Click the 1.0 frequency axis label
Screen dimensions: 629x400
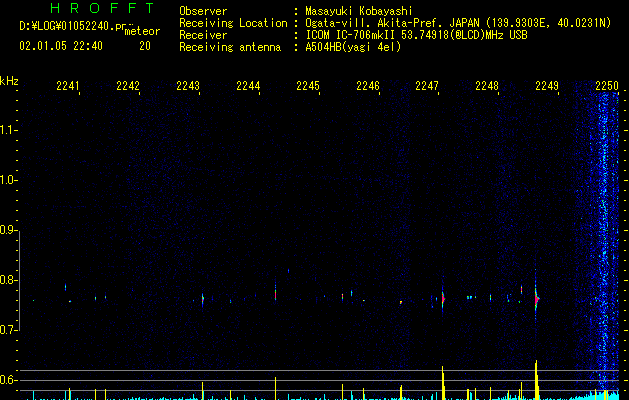coord(8,180)
